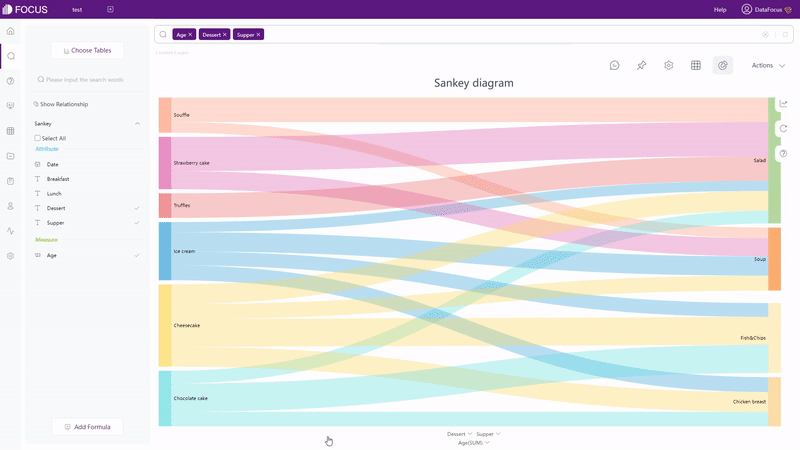The width and height of the screenshot is (800, 450).
Task: Click the DataFocus user avatar icon
Action: point(746,9)
